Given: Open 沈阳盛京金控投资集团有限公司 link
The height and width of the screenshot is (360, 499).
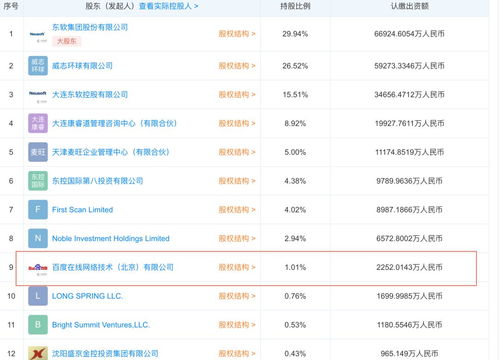Looking at the screenshot, I should coord(105,353).
